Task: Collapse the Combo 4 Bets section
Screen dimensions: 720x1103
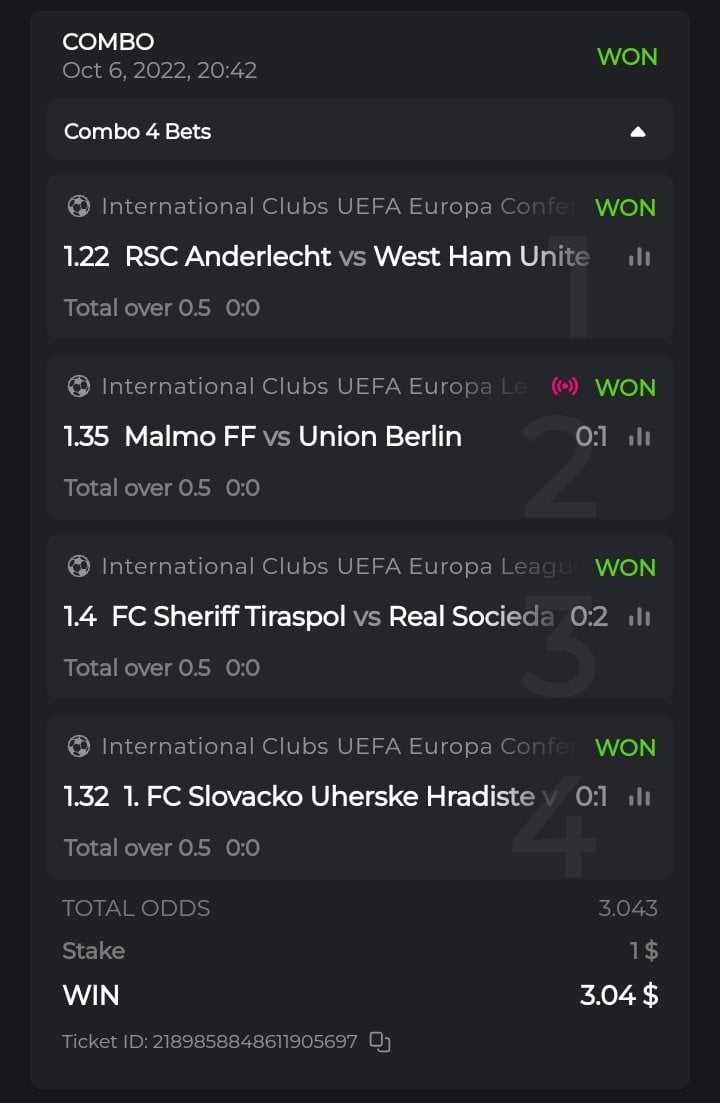Action: [x=638, y=132]
